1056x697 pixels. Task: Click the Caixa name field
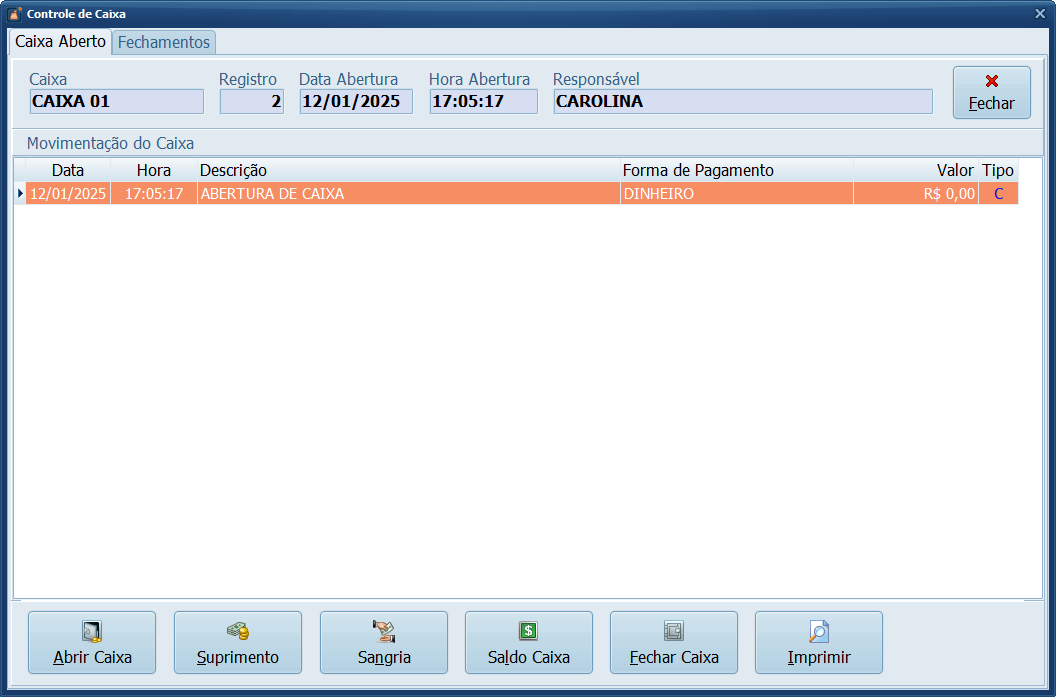[116, 101]
